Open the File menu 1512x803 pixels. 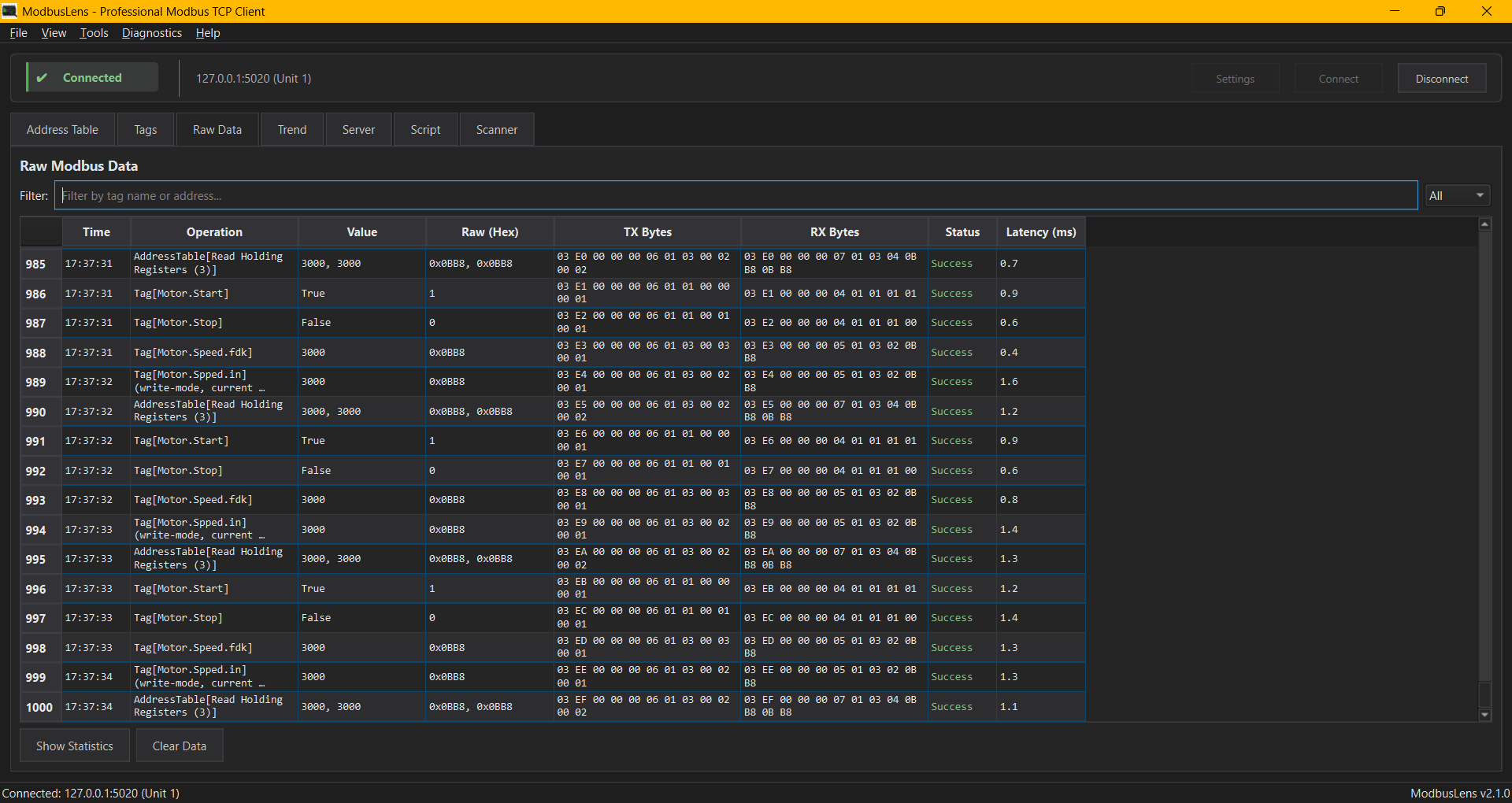(x=18, y=33)
